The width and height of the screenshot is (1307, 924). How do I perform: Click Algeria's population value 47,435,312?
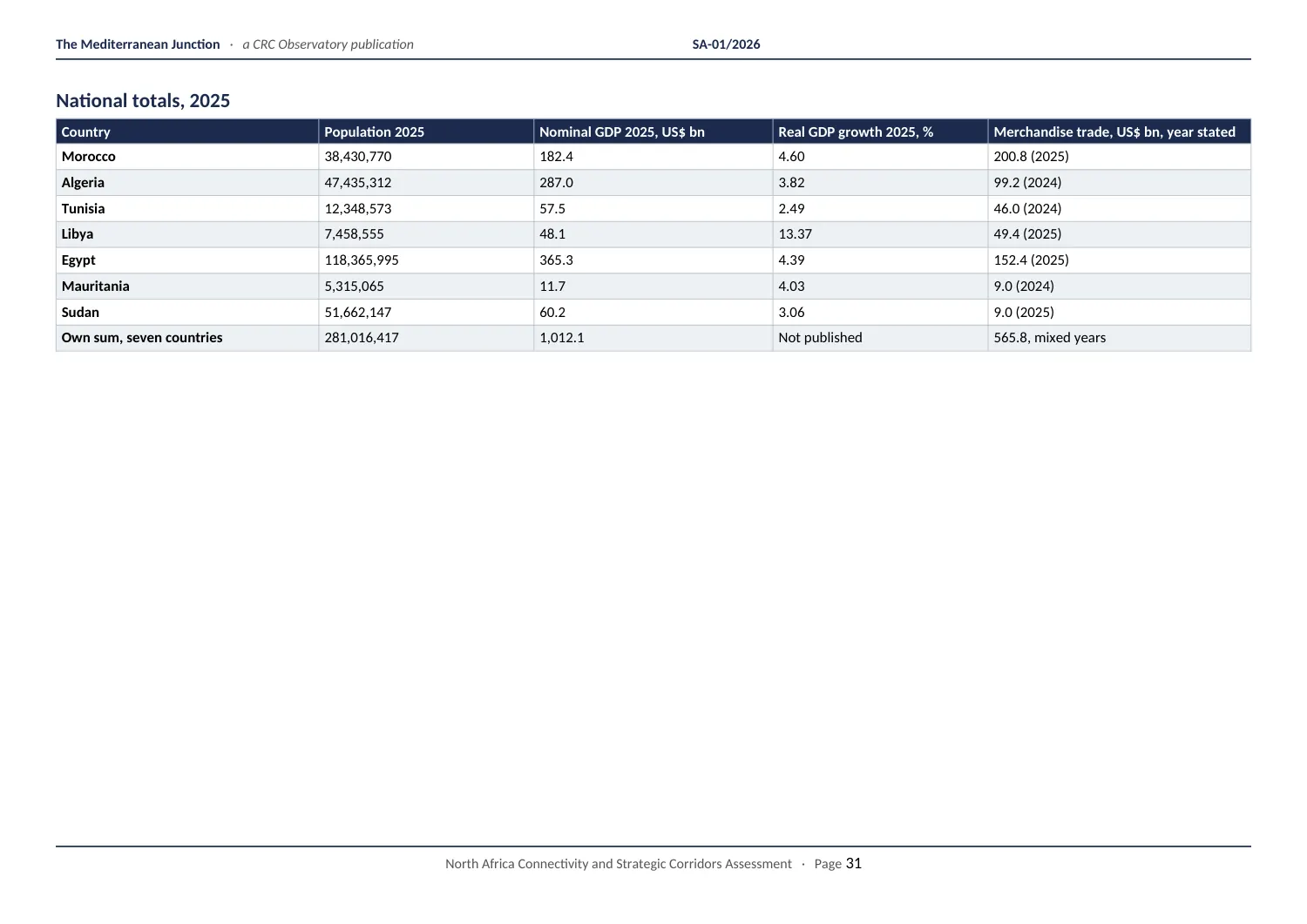[358, 183]
